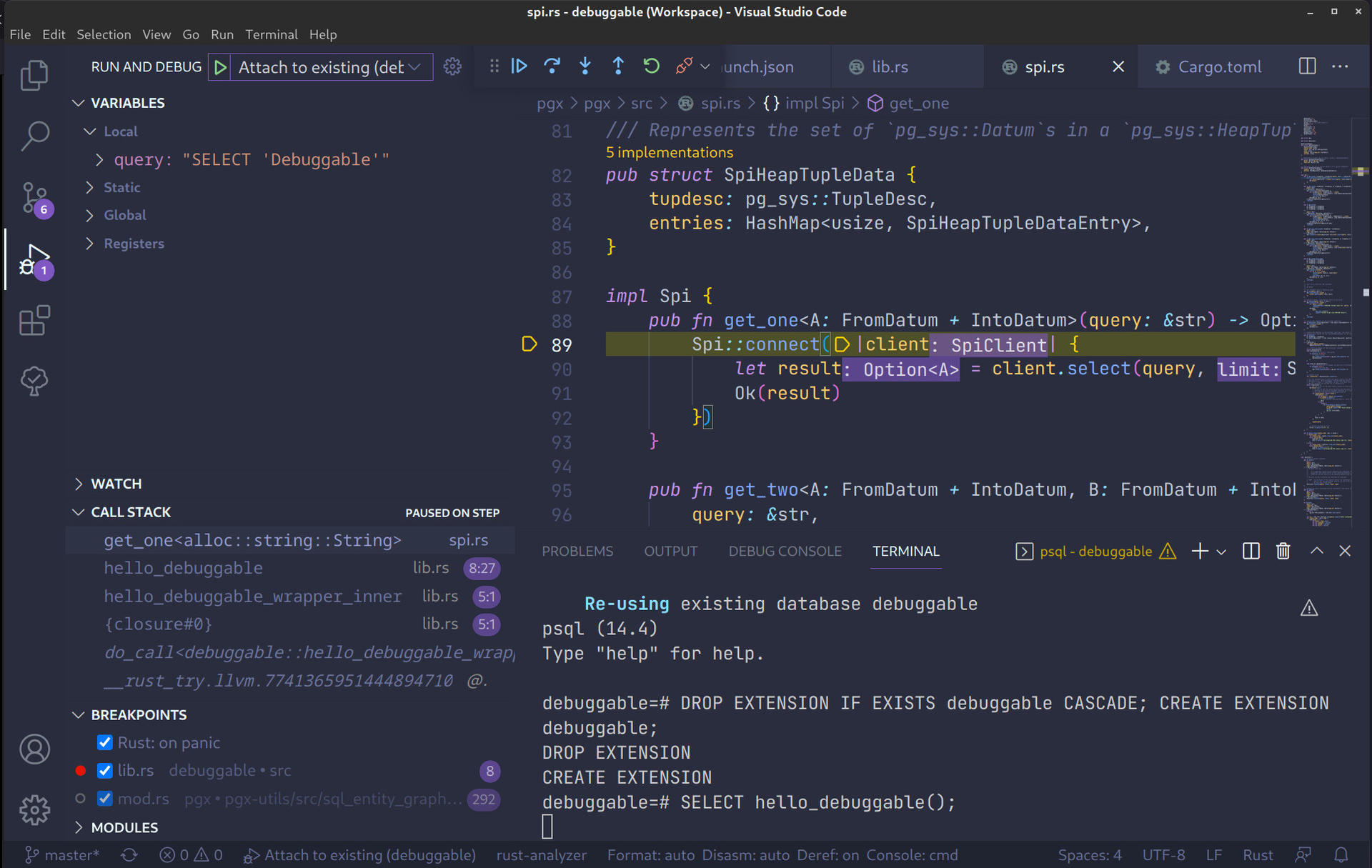Image resolution: width=1372 pixels, height=868 pixels.
Task: Click the debug Continue button
Action: (x=520, y=66)
